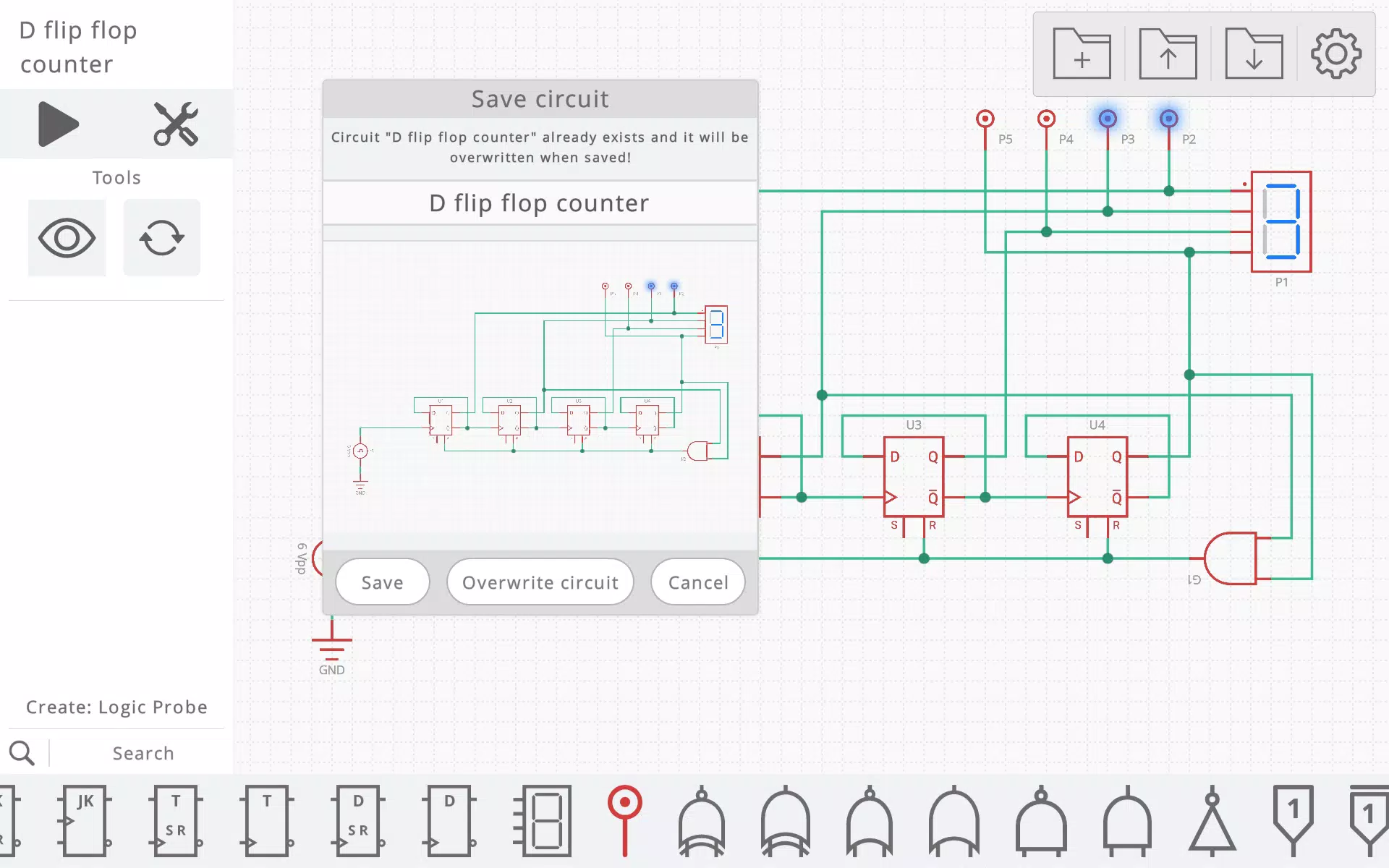Select the D flip-flop with SR component
This screenshot has height=868, width=1389.
click(358, 822)
